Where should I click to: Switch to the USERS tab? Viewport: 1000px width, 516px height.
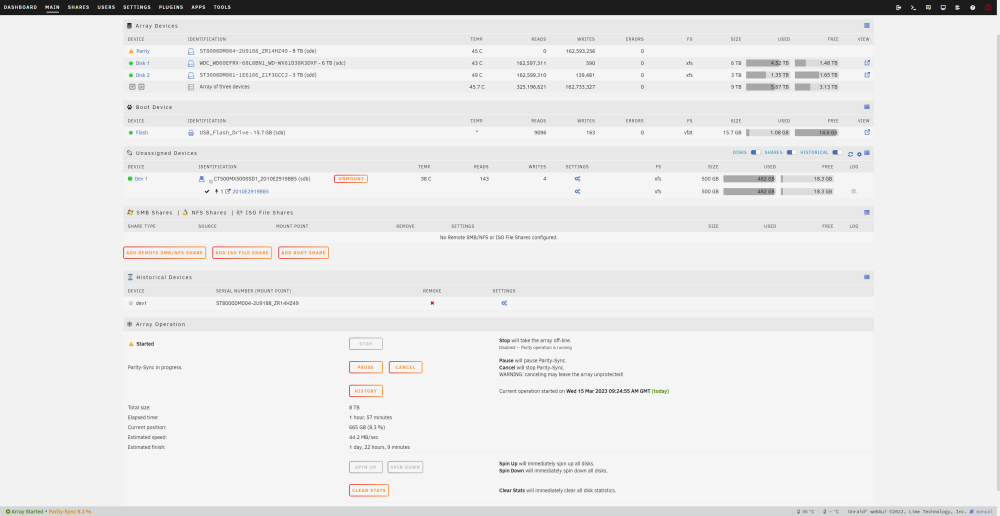107,8
